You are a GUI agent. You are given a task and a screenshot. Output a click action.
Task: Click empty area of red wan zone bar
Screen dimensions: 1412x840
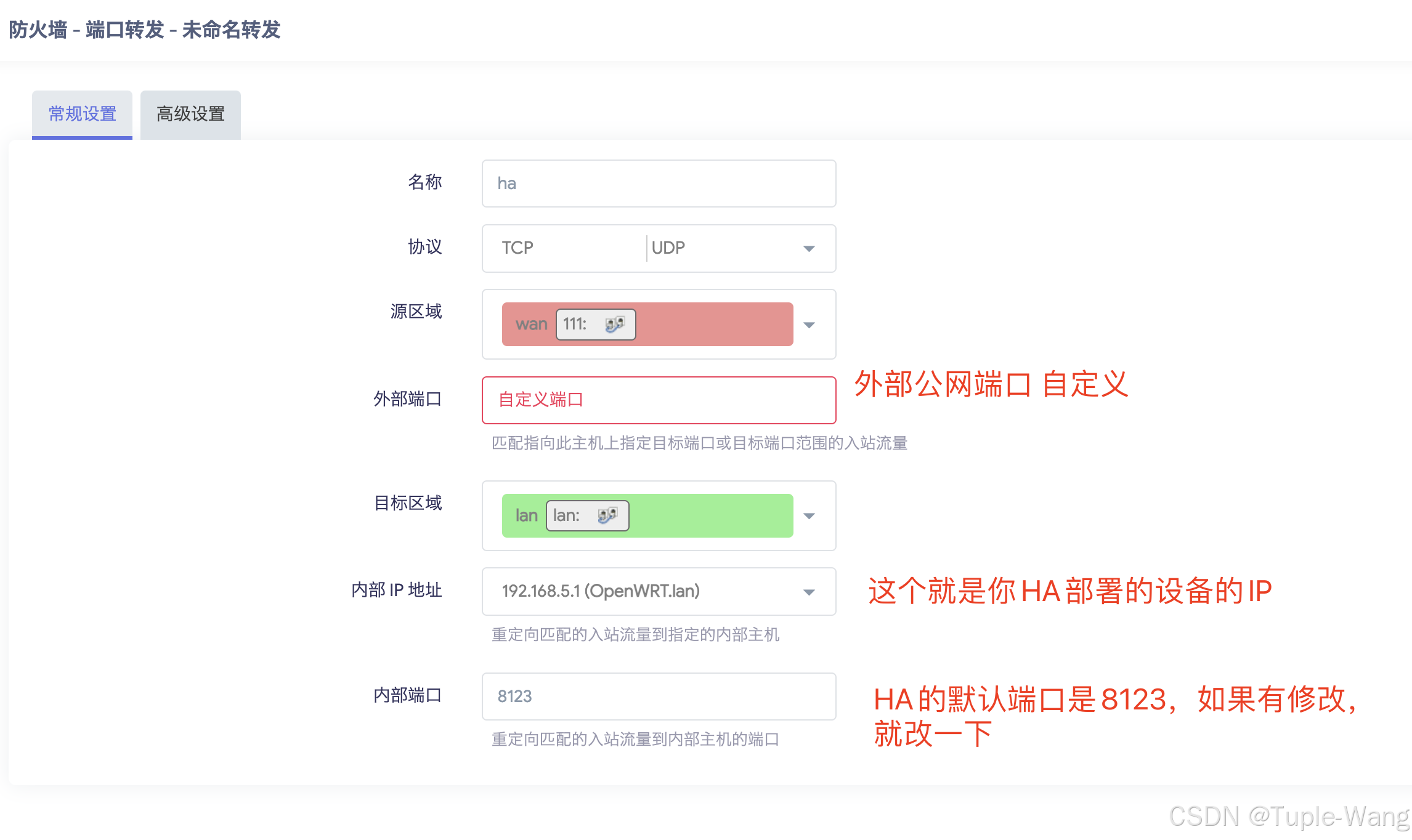[715, 324]
